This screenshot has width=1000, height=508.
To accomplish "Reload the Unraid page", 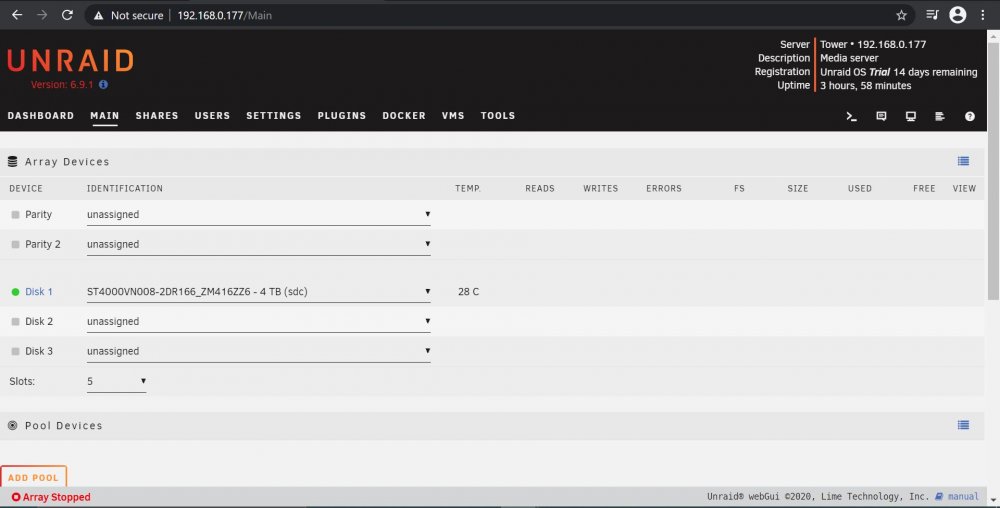I will 67,15.
